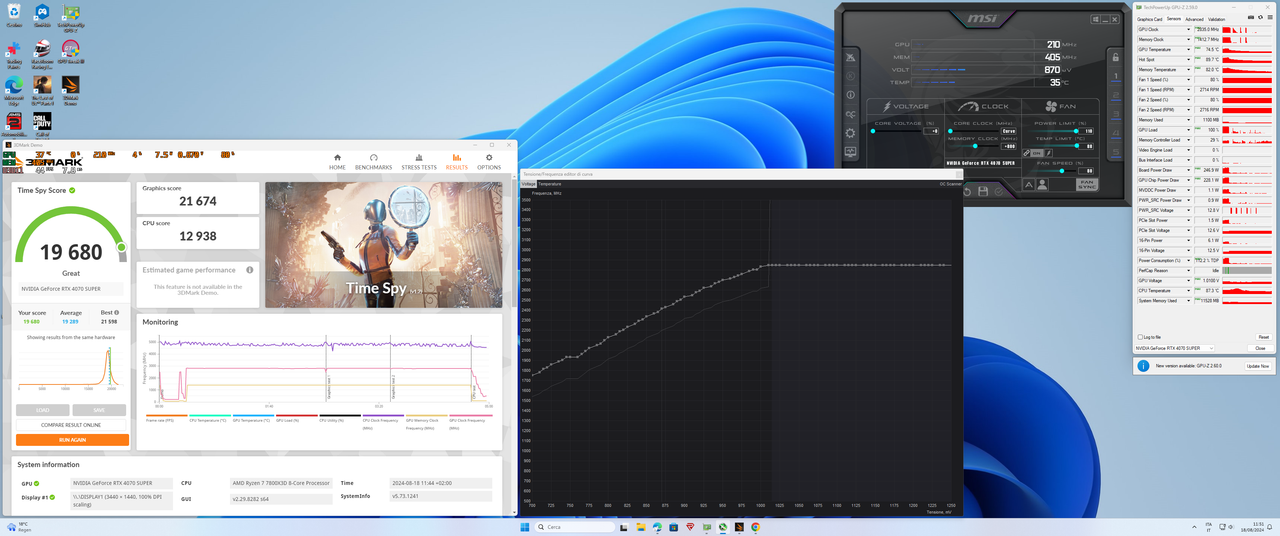Expand the Memory Clock sensor dropdown

click(x=1189, y=39)
